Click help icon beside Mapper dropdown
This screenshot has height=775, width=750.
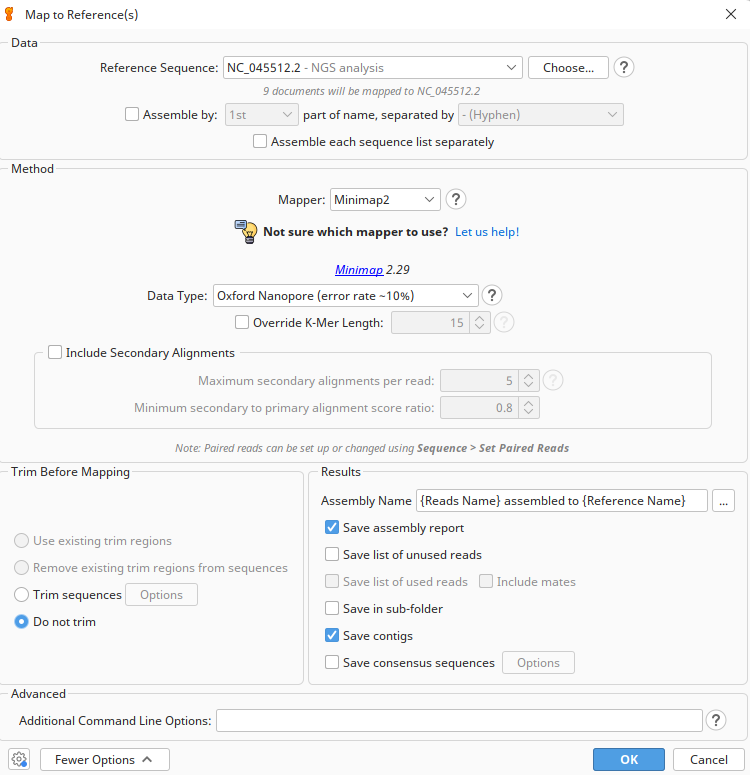(x=456, y=199)
